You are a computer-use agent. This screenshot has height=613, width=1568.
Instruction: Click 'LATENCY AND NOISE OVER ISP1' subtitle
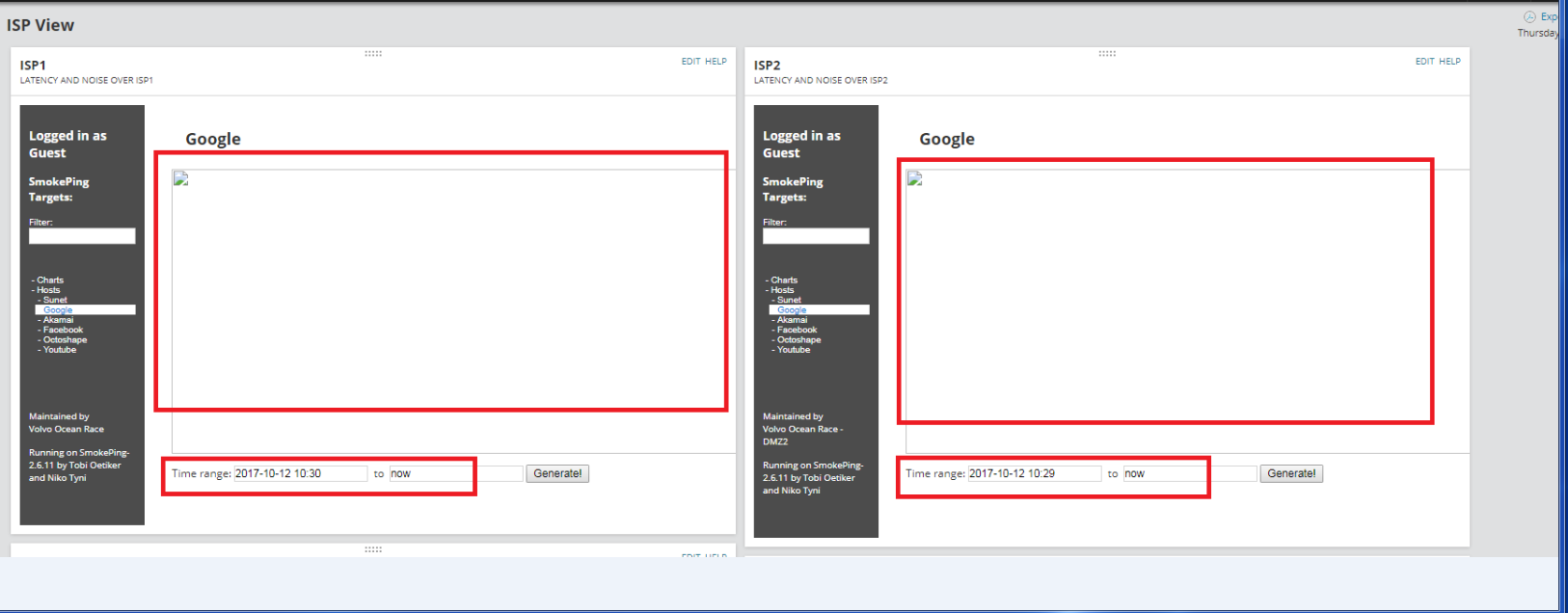tap(87, 81)
